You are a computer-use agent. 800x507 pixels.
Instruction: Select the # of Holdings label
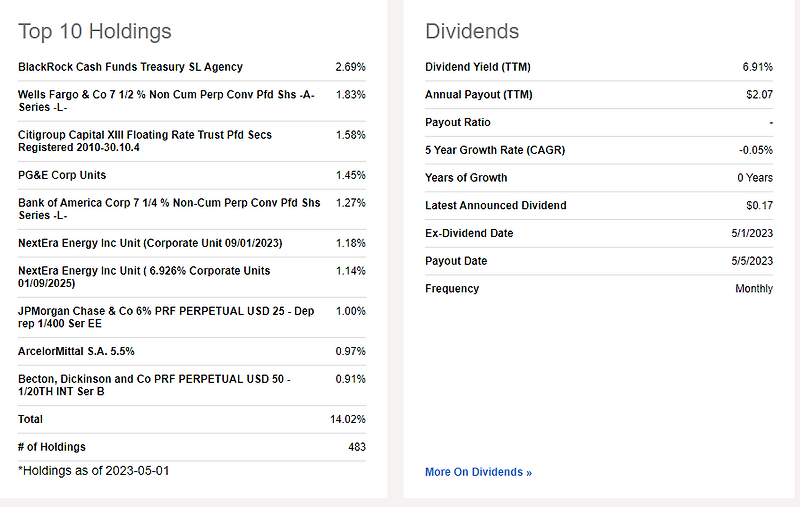click(x=52, y=447)
